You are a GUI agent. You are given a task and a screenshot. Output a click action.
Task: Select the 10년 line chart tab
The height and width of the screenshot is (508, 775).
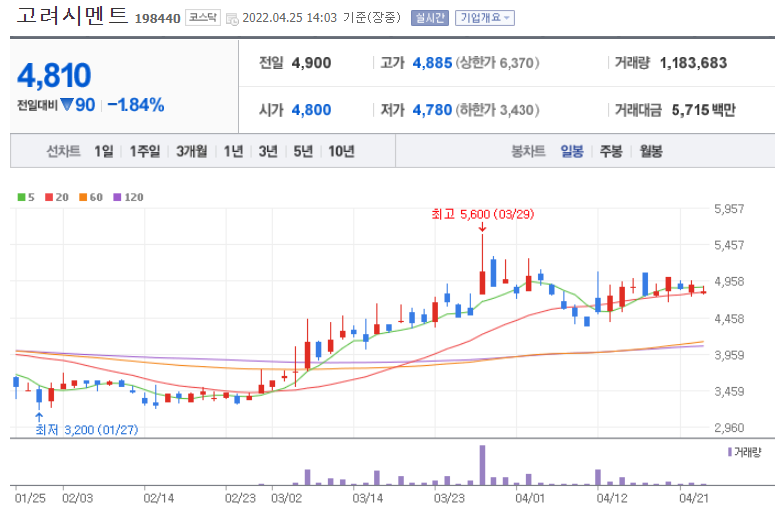[x=342, y=151]
